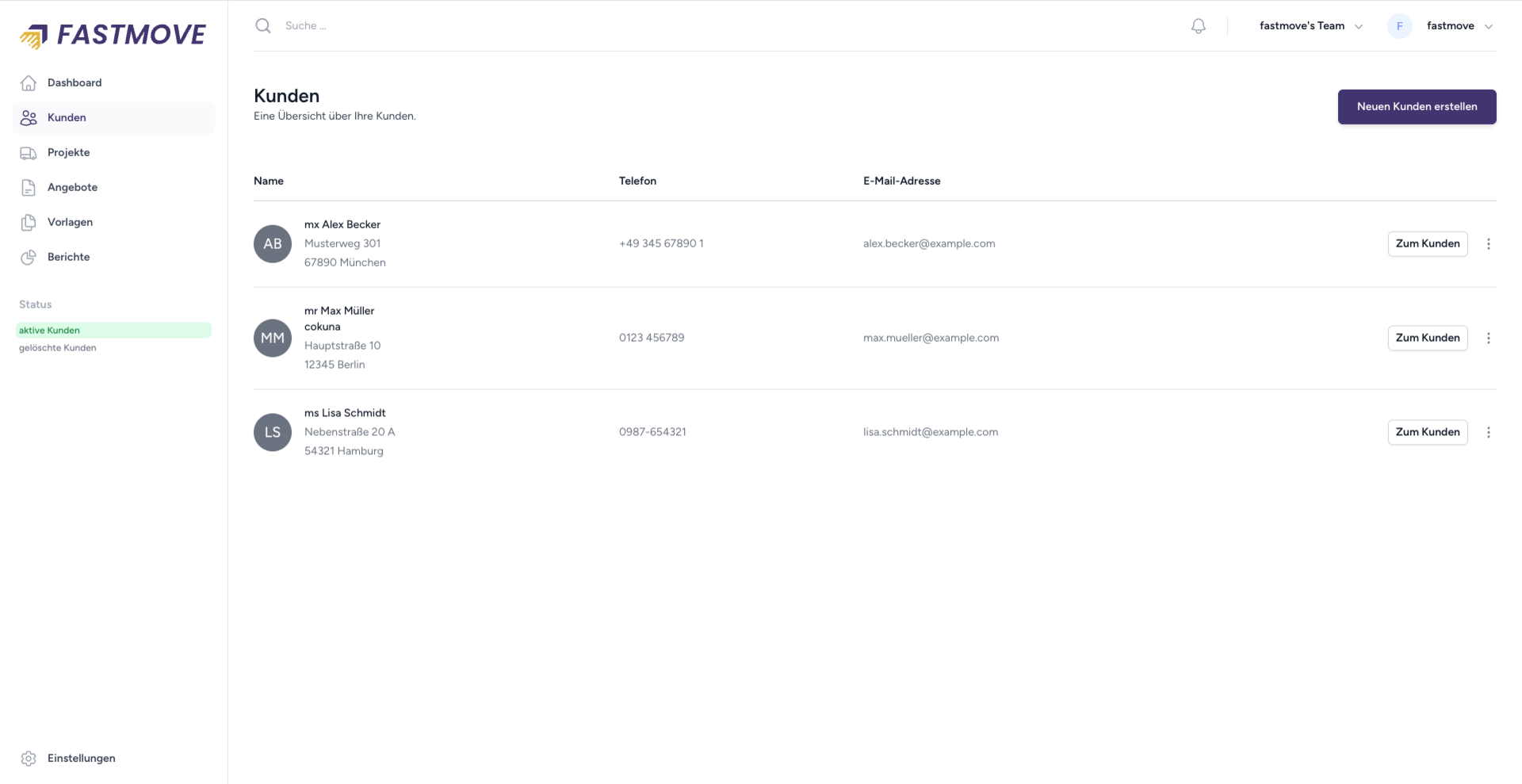Click the notification bell icon
1522x784 pixels.
click(x=1198, y=26)
